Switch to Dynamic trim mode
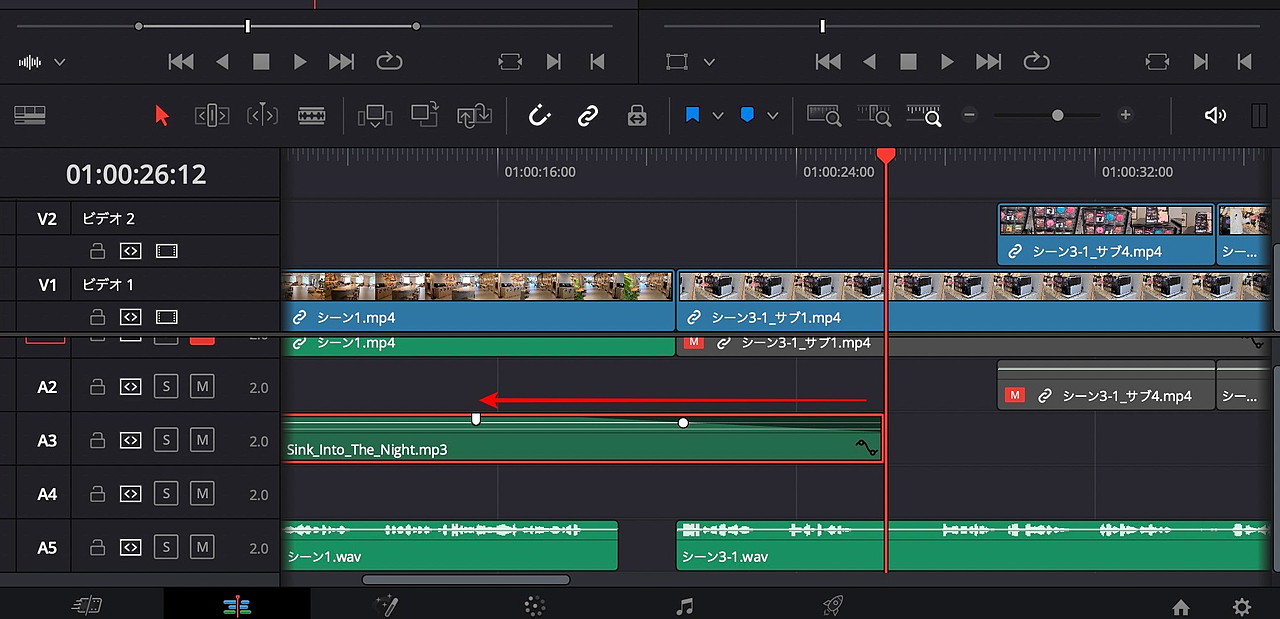The image size is (1280, 619). pyautogui.click(x=262, y=115)
